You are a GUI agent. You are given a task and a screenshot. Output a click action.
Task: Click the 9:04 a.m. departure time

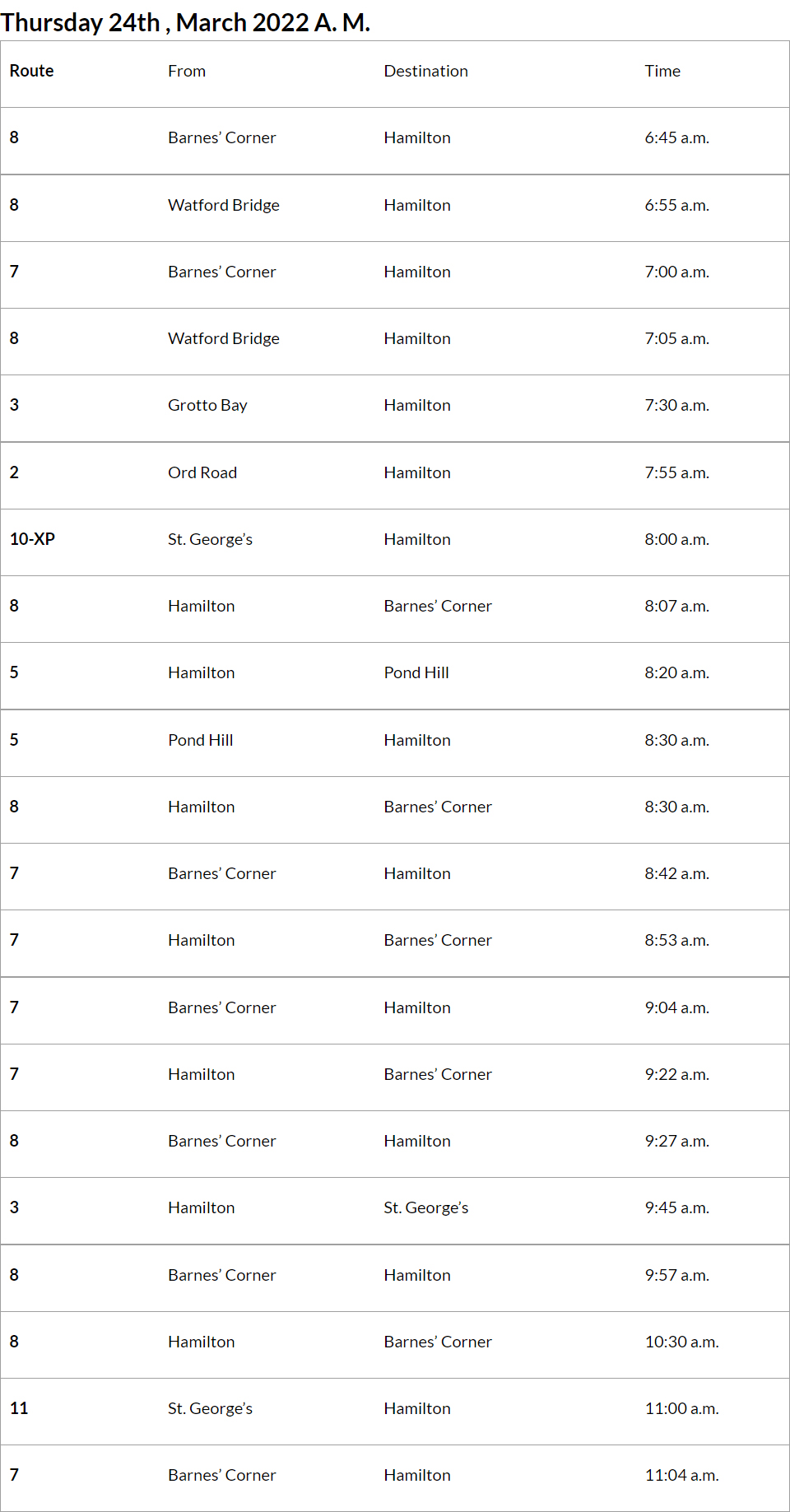pos(676,1008)
